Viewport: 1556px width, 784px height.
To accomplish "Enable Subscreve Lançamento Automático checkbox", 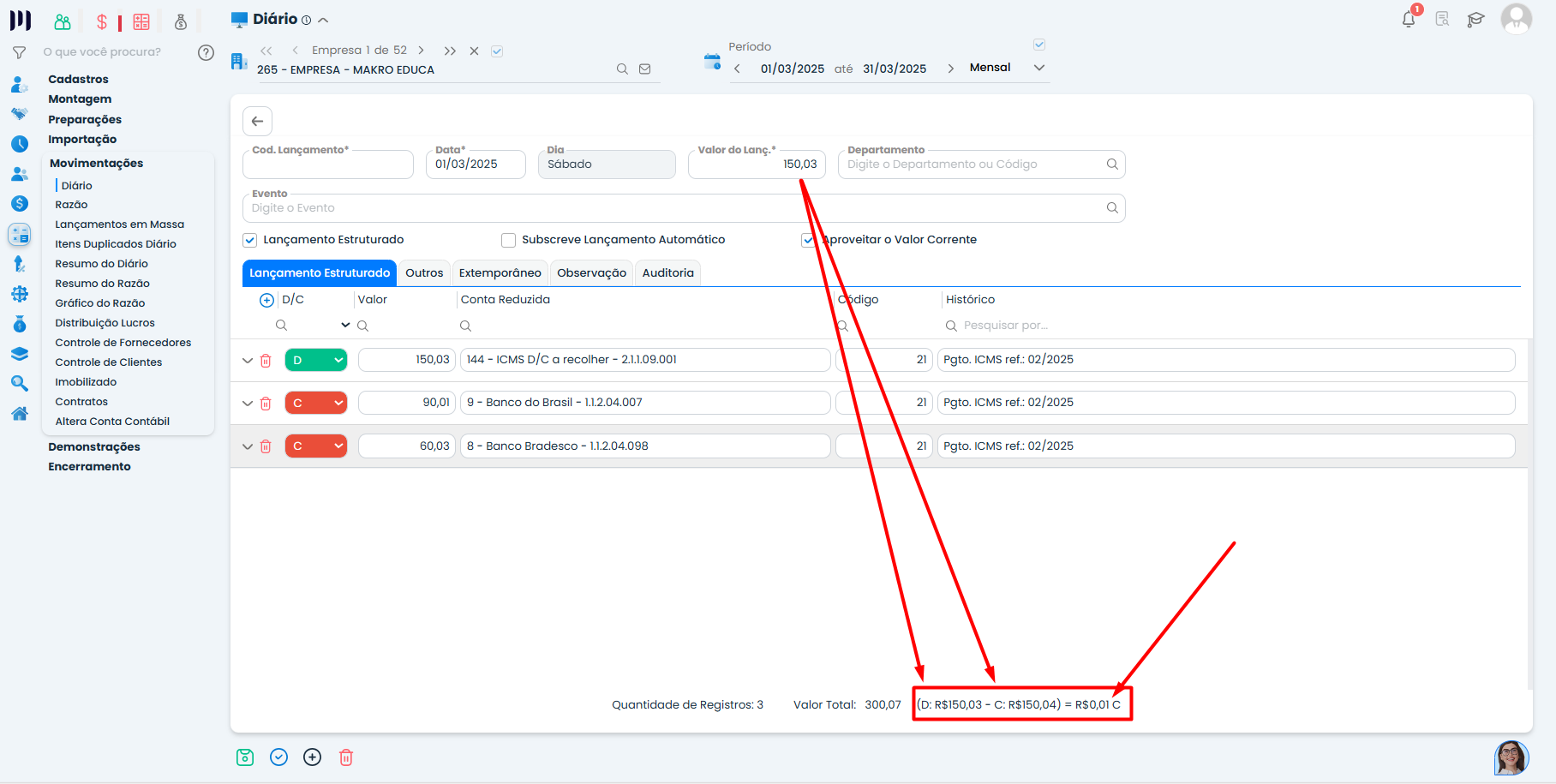I will [x=509, y=240].
